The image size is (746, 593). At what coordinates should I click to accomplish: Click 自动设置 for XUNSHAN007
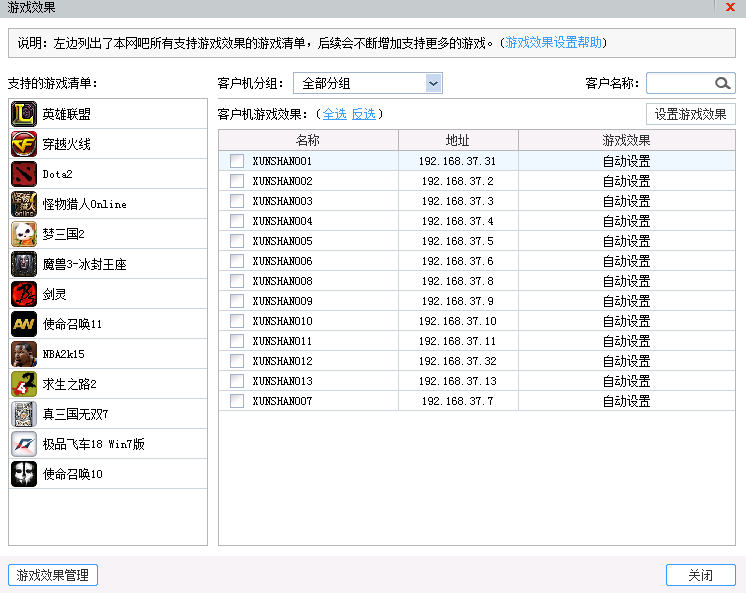[x=627, y=401]
